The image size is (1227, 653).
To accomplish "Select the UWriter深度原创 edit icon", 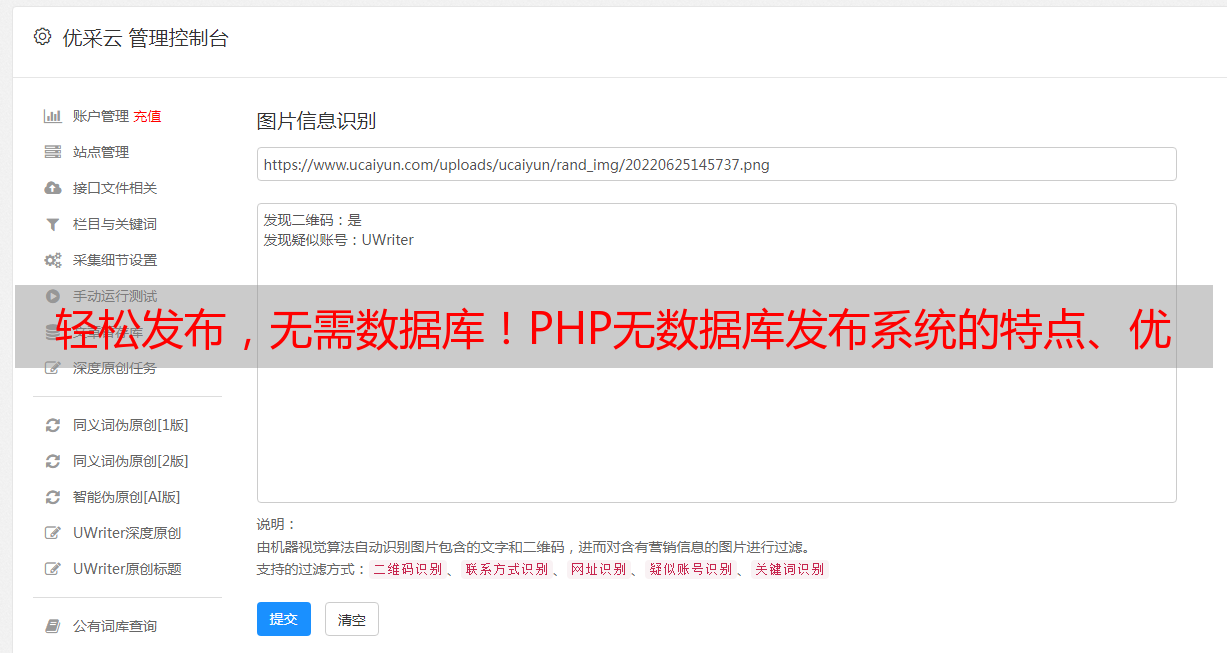I will (53, 533).
